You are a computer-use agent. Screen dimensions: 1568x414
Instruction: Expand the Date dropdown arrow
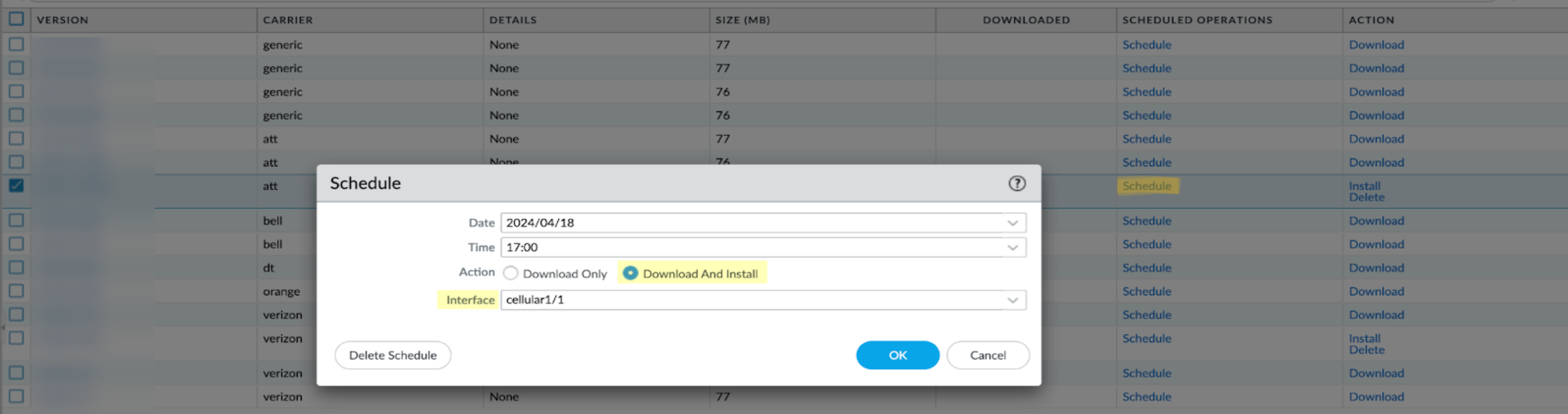point(1012,223)
